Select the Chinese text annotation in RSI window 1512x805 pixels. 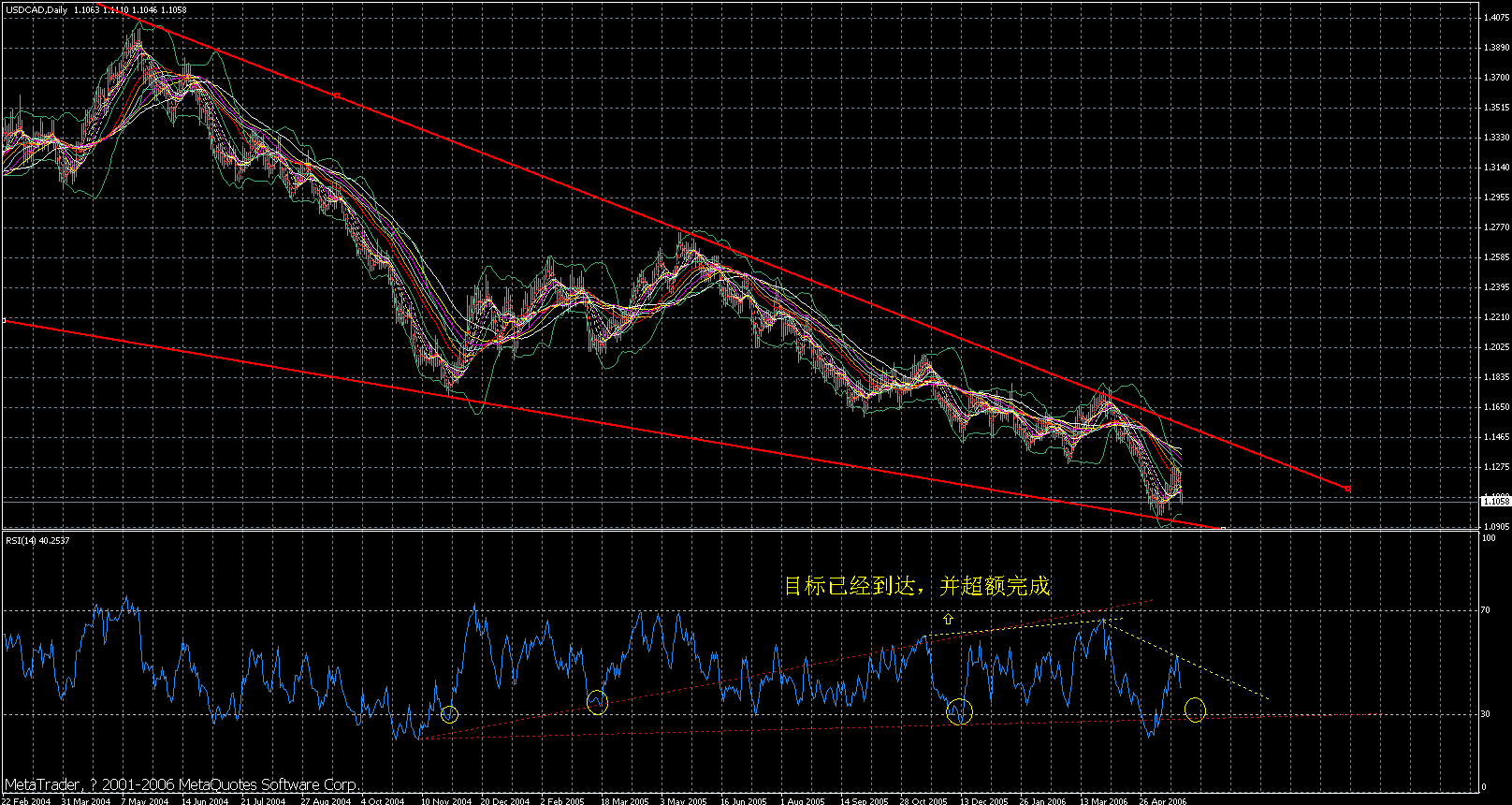point(917,587)
